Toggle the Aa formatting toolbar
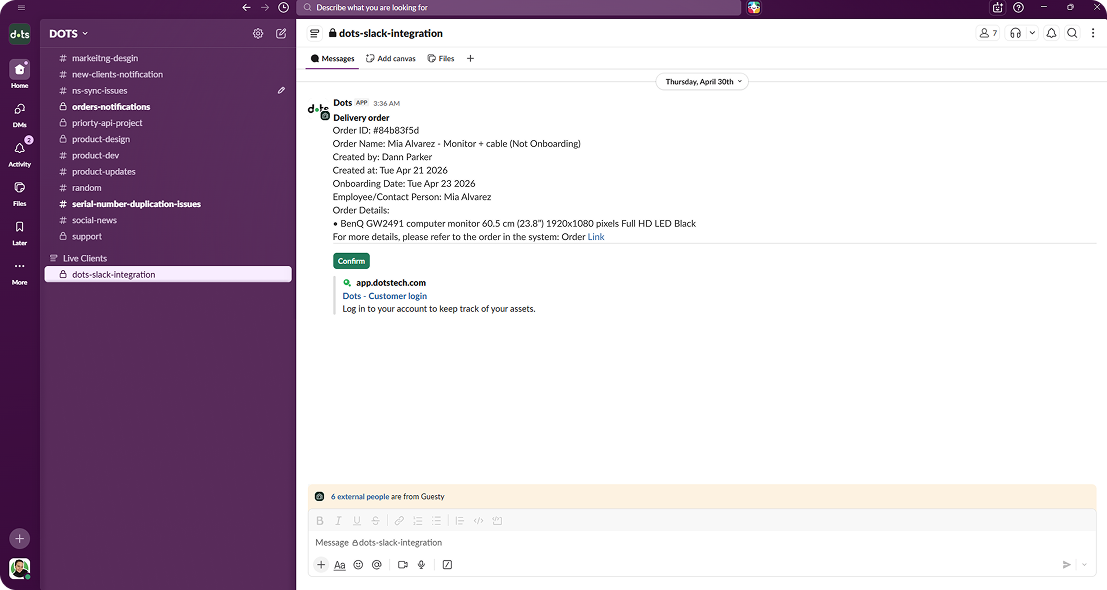 click(x=340, y=565)
